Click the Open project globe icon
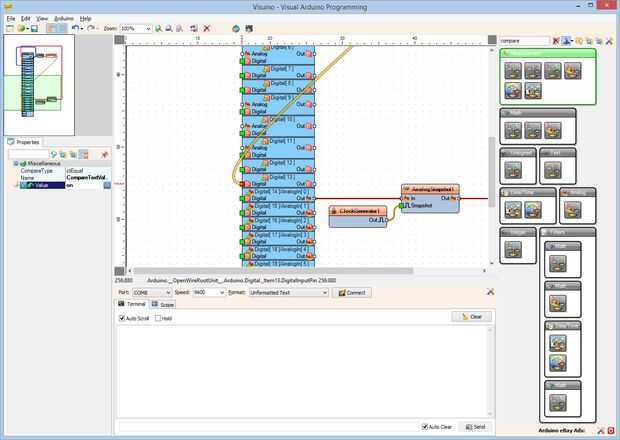The image size is (620, 440). pyautogui.click(x=21, y=28)
